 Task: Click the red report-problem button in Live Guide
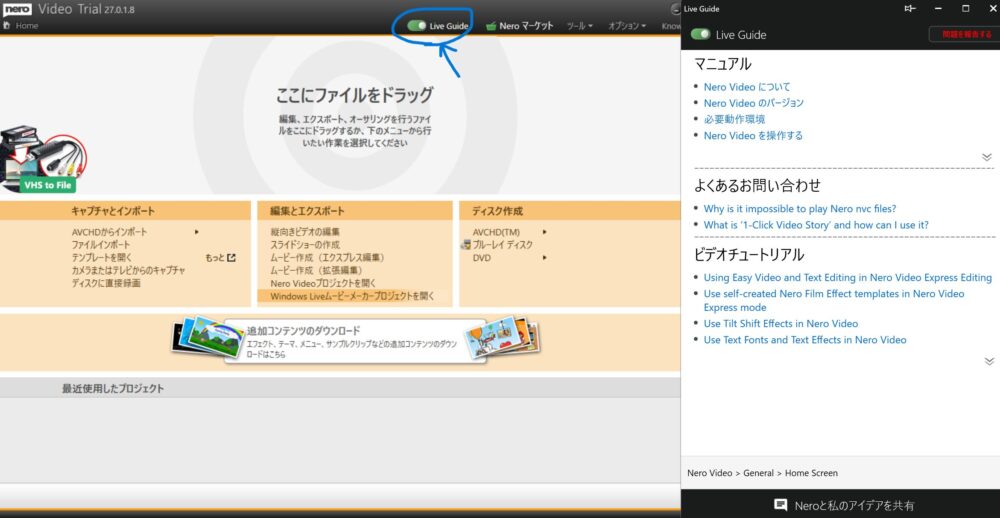pos(964,34)
